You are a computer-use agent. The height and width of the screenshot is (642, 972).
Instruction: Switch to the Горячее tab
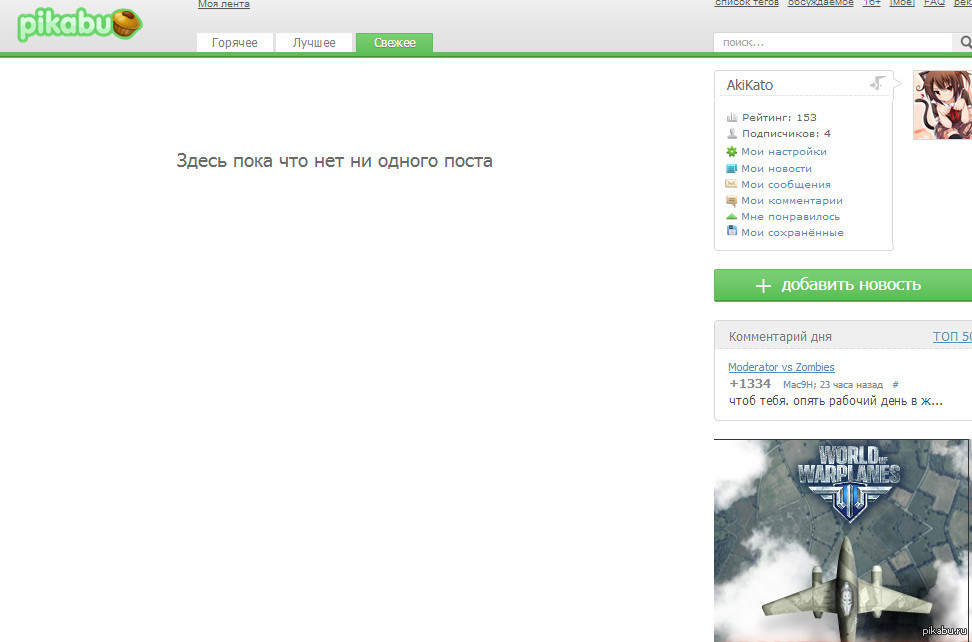pos(234,43)
